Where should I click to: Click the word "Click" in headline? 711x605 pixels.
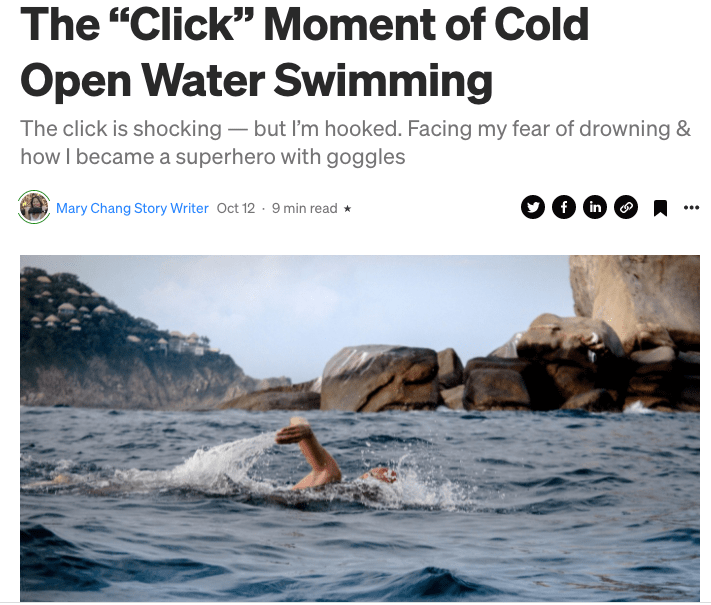point(182,24)
